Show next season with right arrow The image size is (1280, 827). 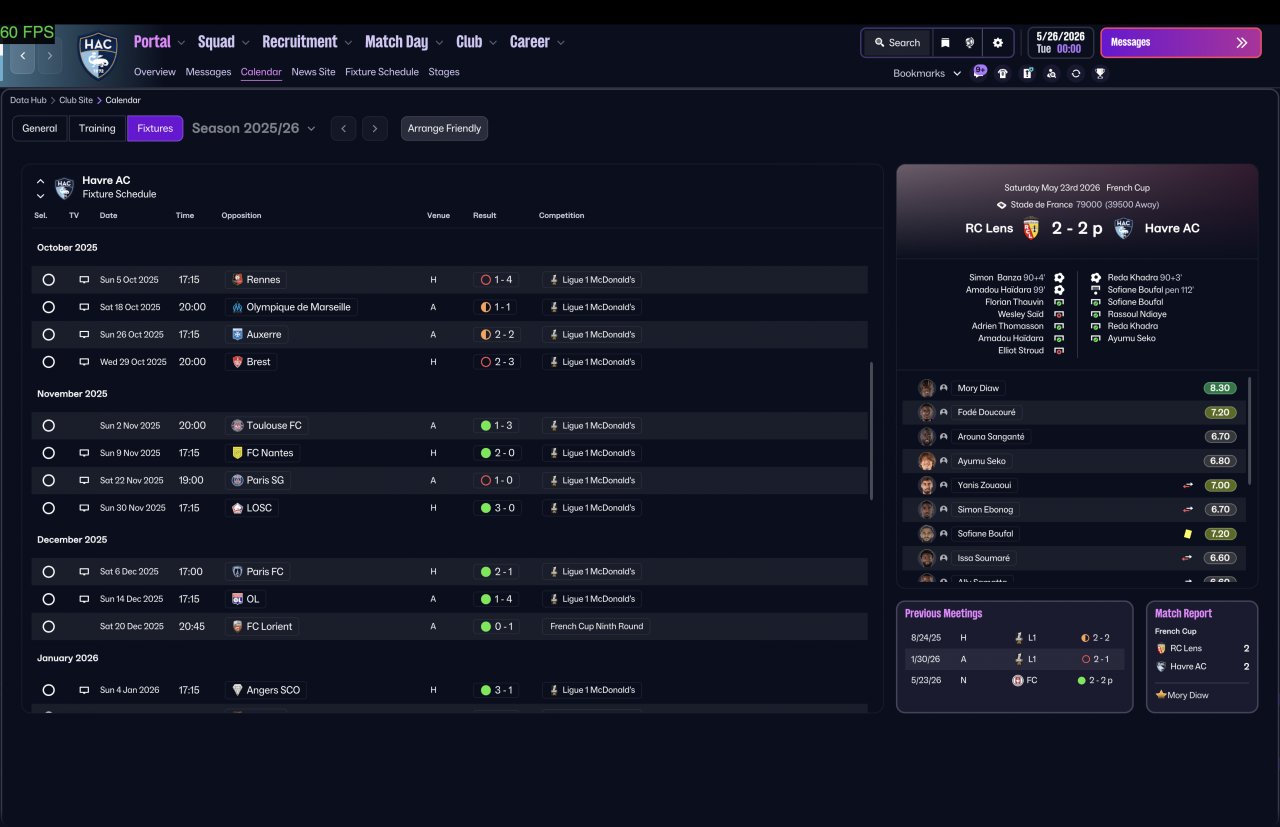(375, 128)
